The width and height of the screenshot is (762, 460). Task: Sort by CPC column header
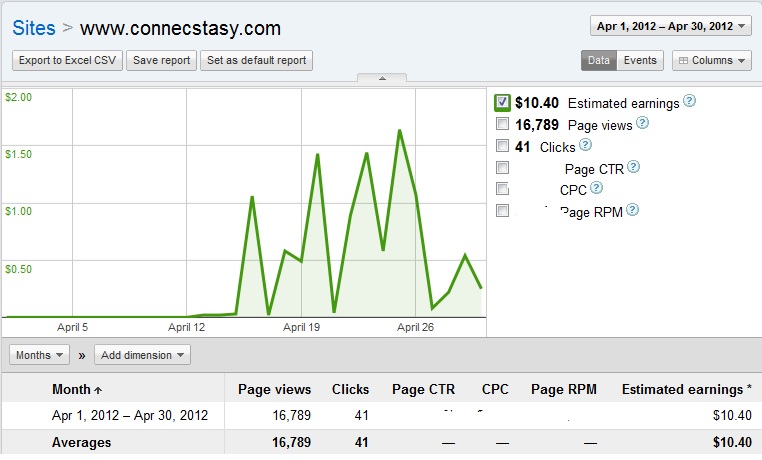[495, 390]
